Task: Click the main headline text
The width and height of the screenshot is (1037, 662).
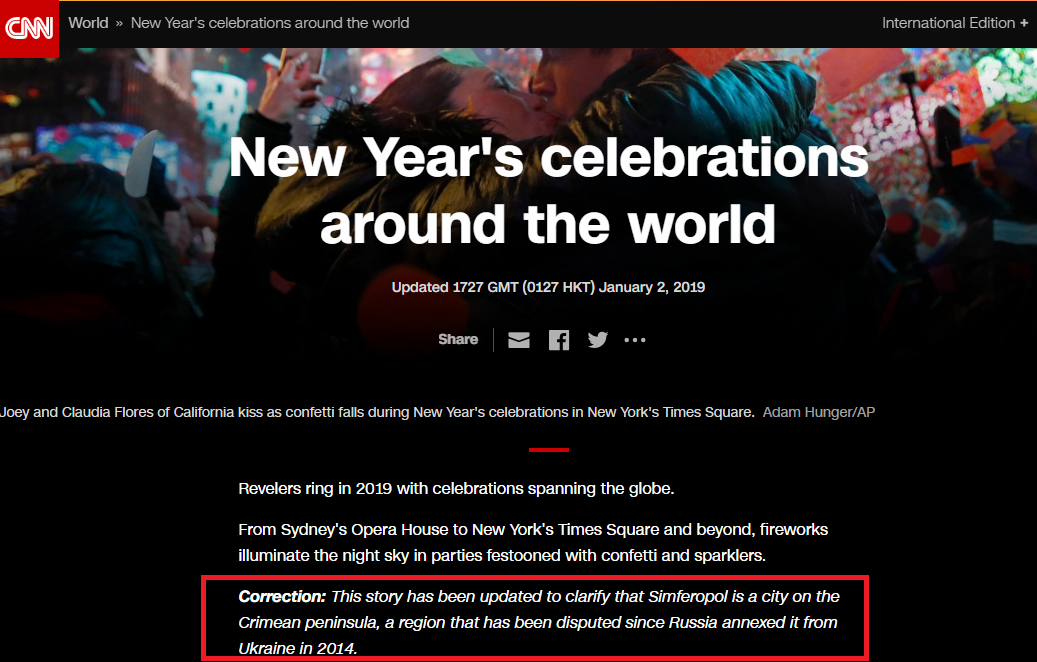Action: (x=548, y=190)
